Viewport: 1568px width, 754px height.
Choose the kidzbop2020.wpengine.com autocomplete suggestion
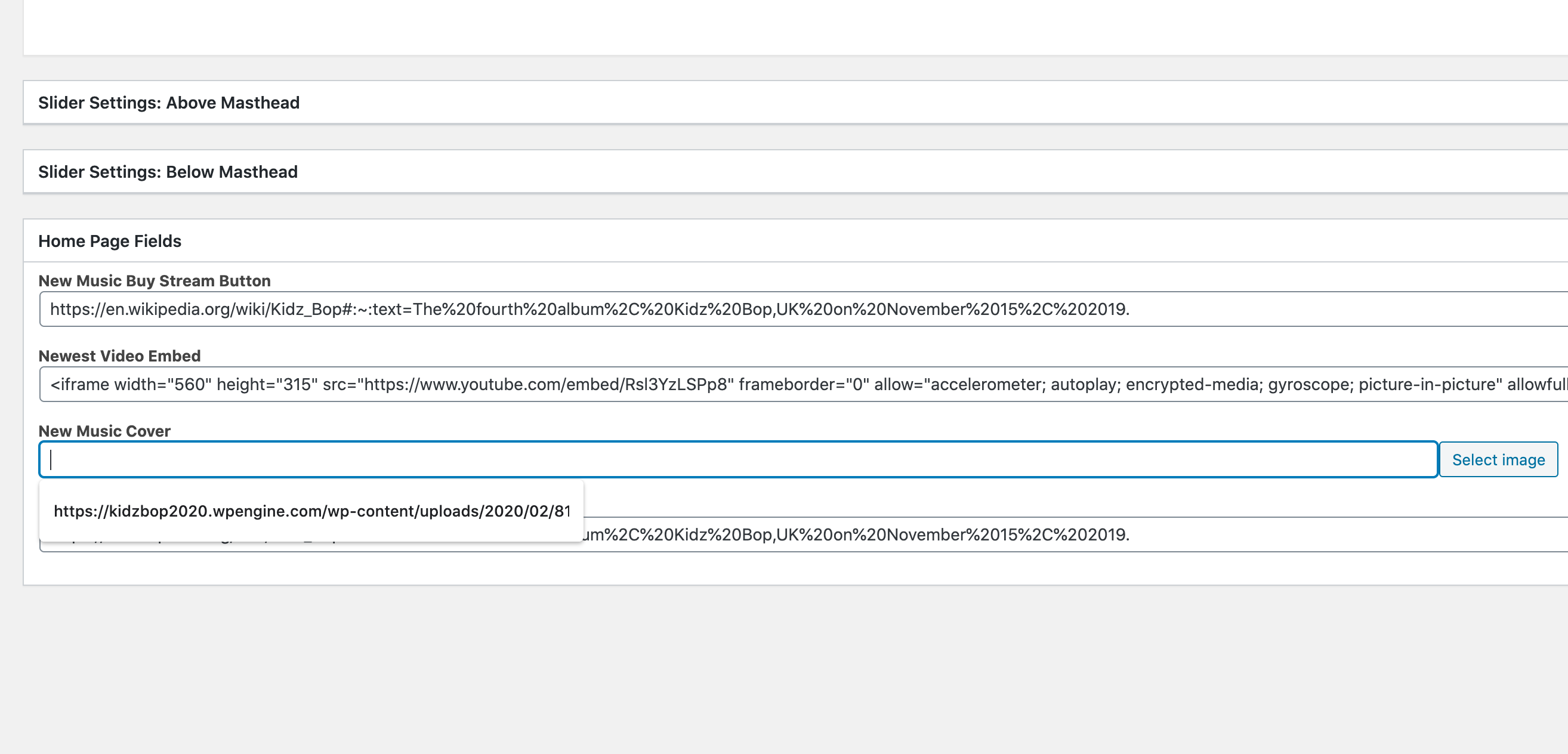coord(311,511)
